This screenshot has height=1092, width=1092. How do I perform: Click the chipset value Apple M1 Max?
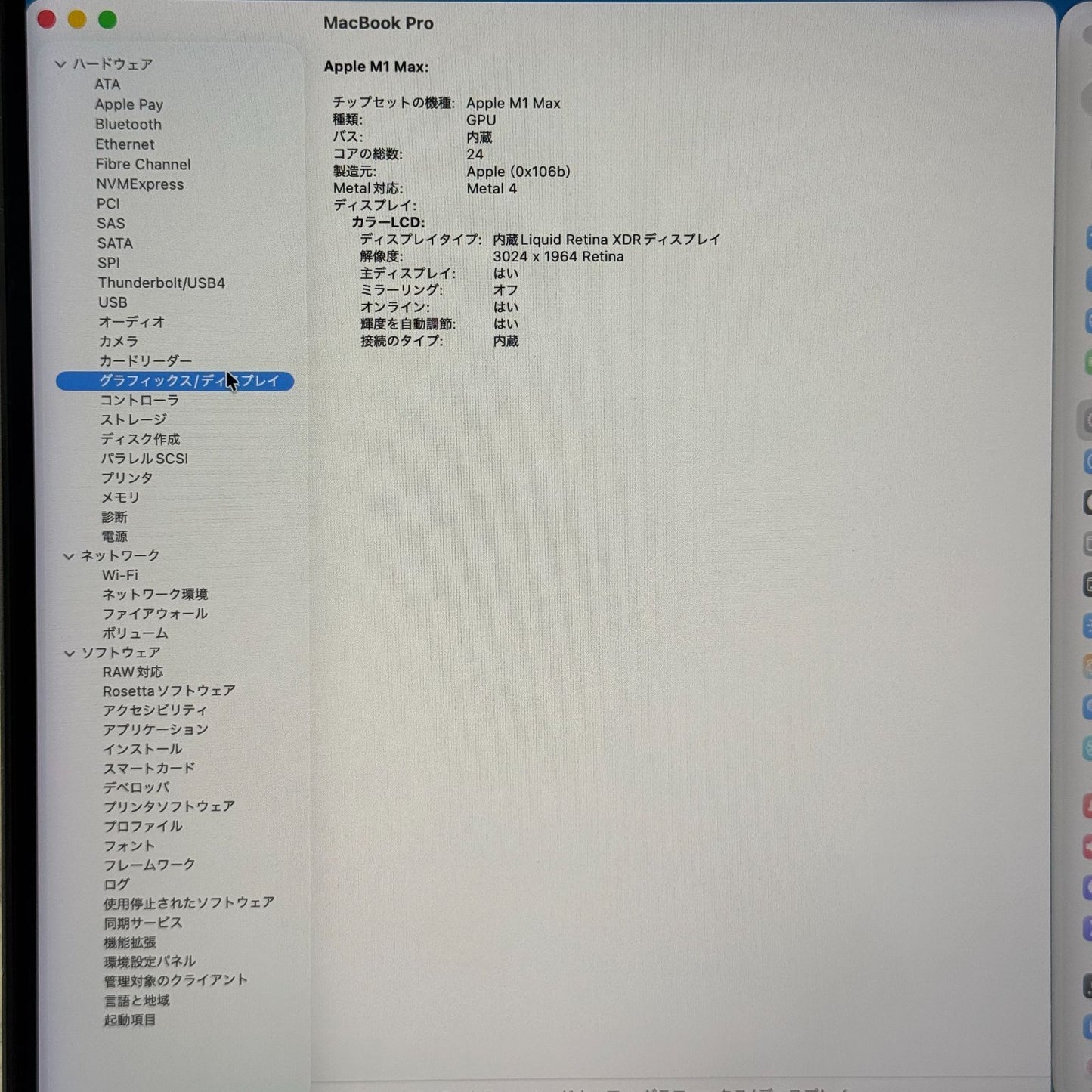click(513, 104)
